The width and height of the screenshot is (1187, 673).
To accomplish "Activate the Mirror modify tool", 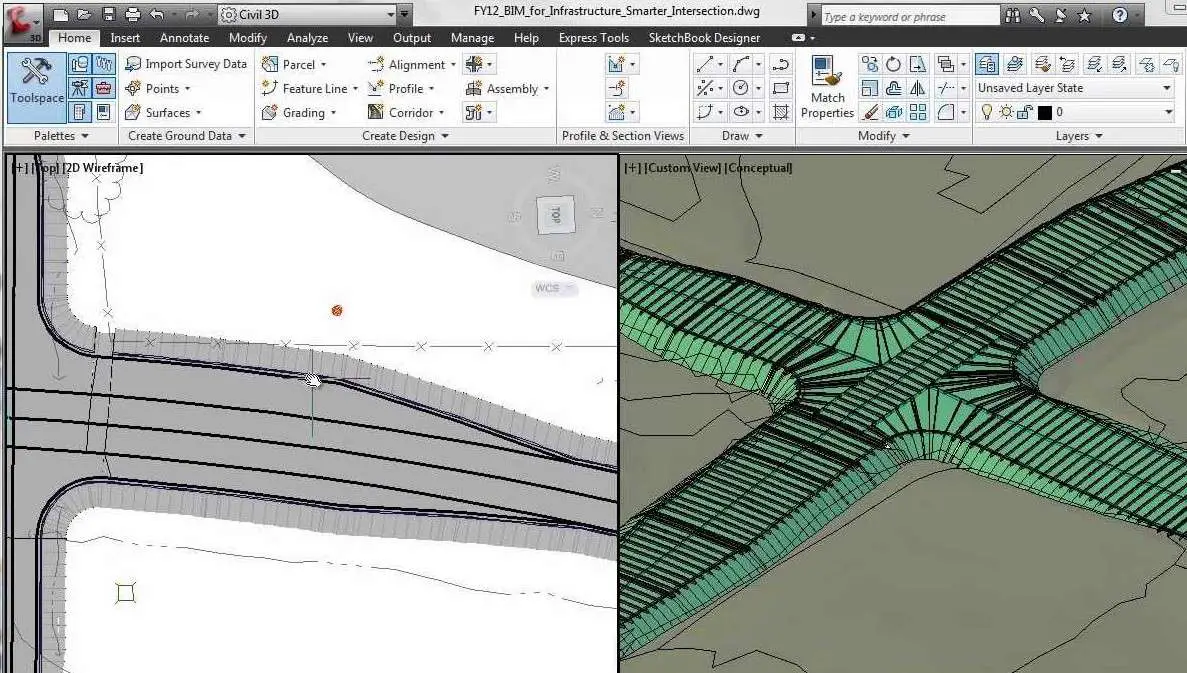I will (x=918, y=89).
